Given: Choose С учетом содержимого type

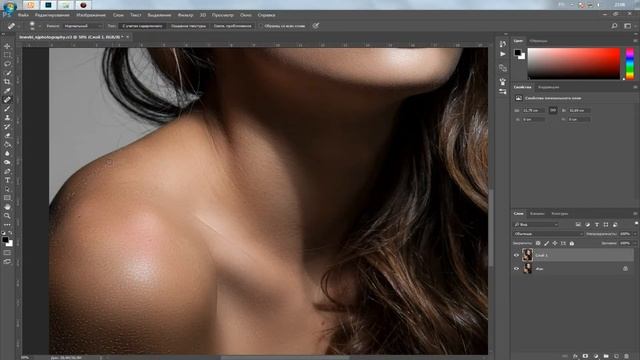Looking at the screenshot, I should click(x=142, y=26).
